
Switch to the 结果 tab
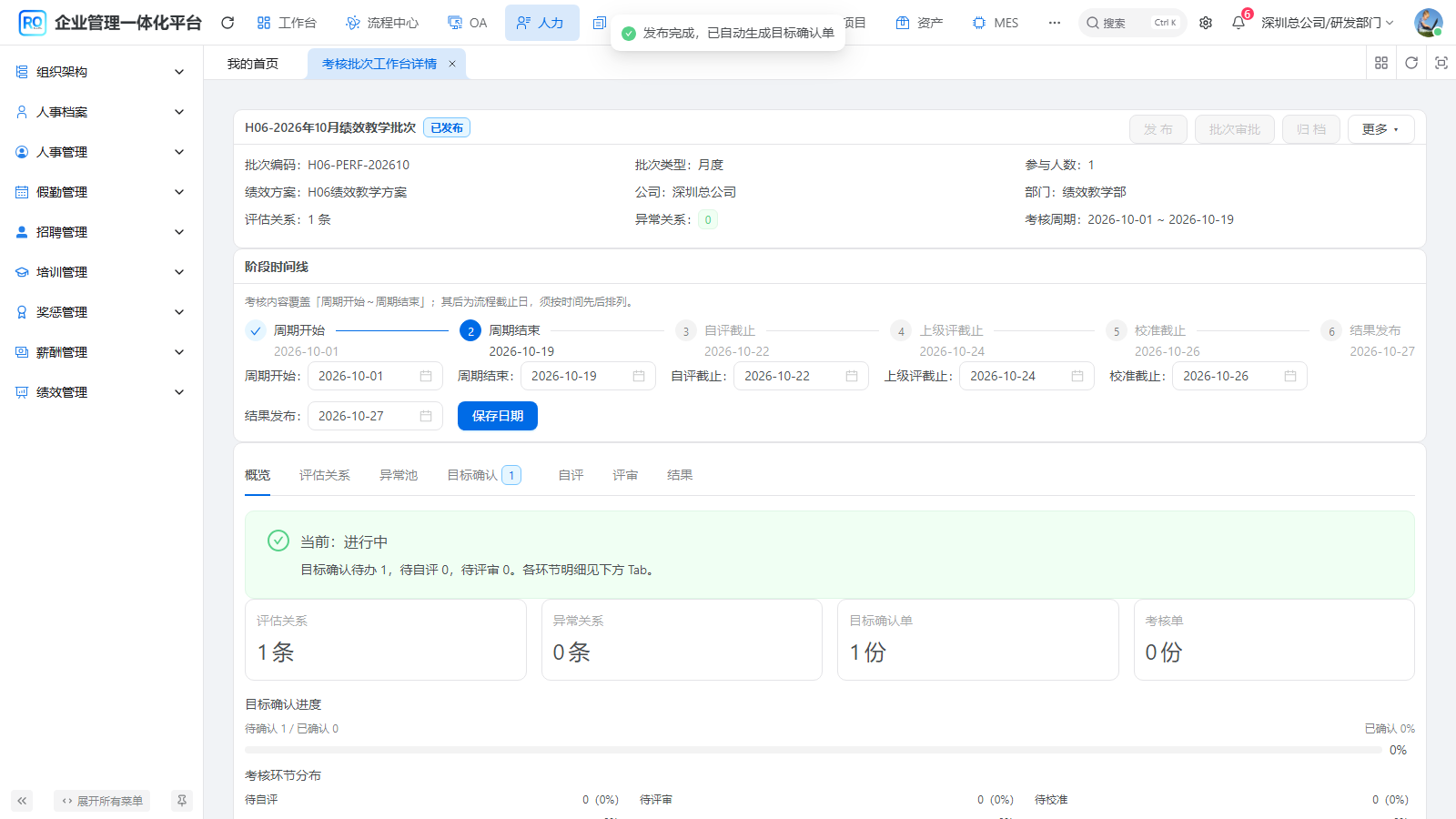click(680, 475)
